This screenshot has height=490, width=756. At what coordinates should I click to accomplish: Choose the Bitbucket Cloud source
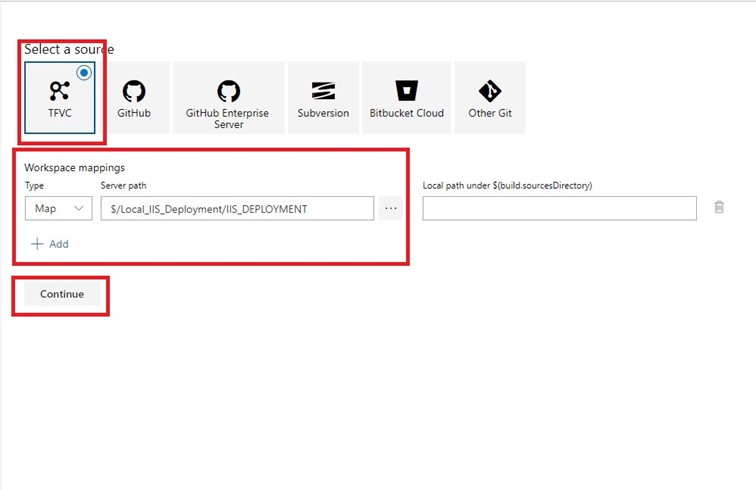click(406, 98)
